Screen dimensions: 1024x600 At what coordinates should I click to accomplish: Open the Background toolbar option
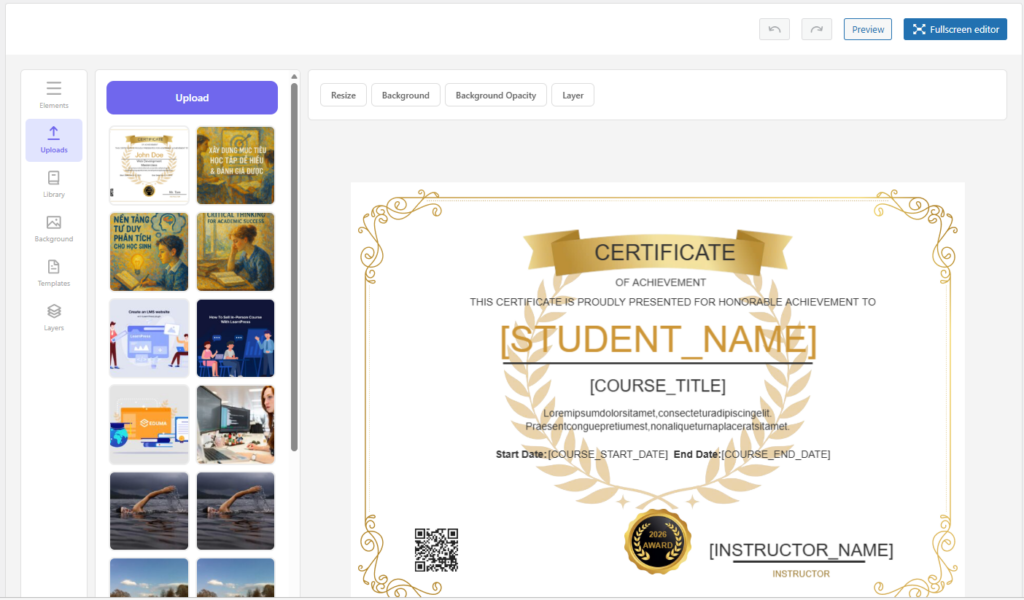click(405, 95)
